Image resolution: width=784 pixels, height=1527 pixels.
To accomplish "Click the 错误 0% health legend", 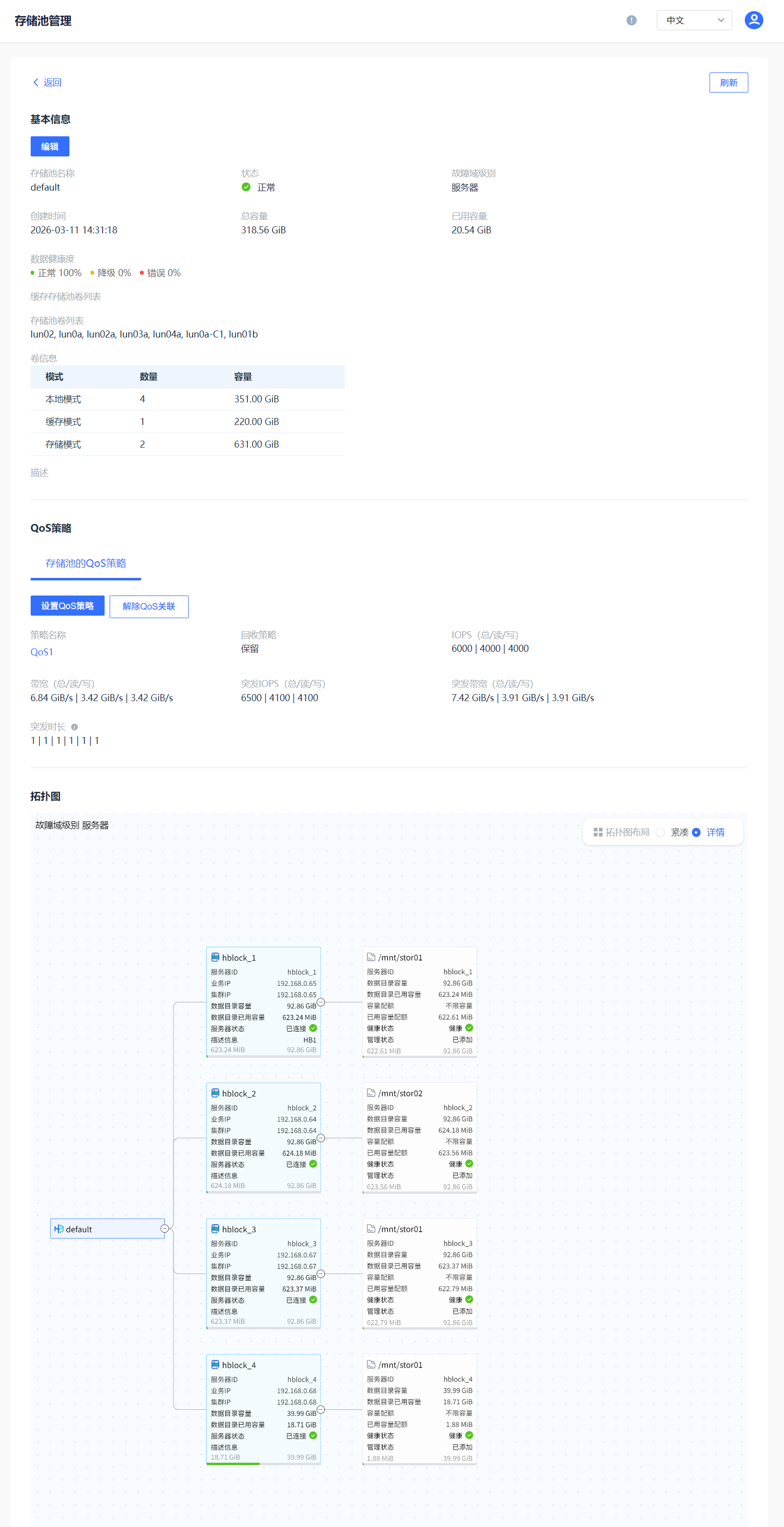I will tap(160, 273).
